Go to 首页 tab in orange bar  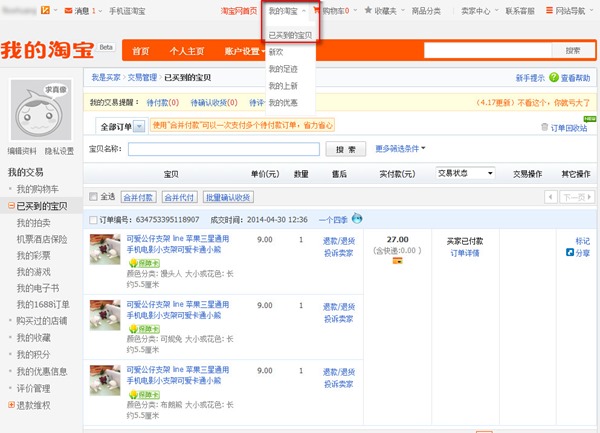141,51
